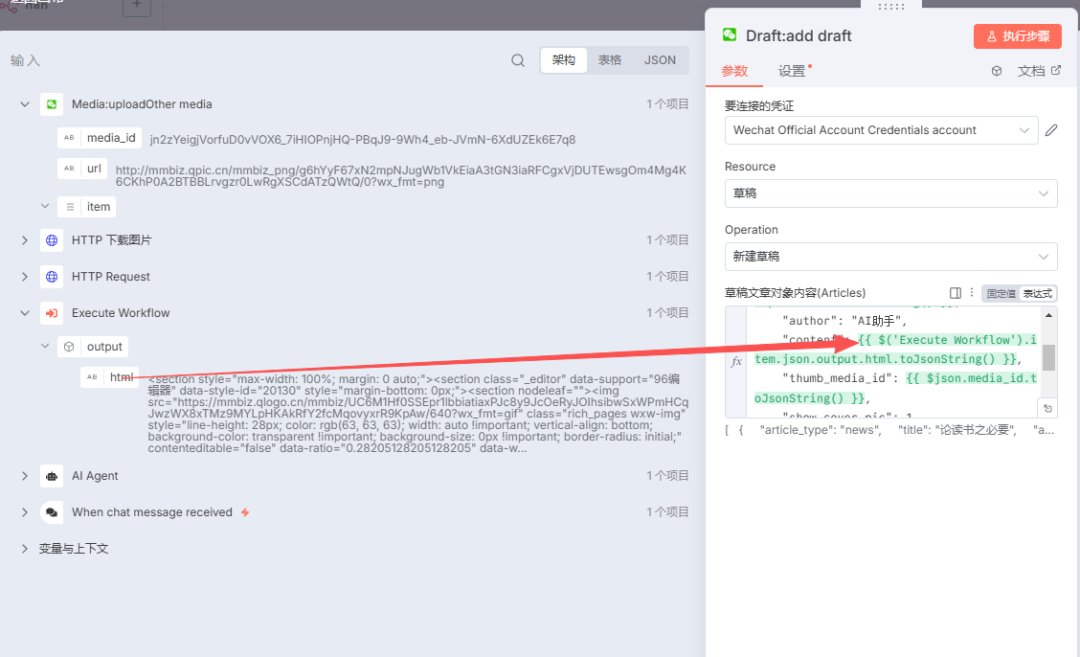
Task: Click the thumb_media_id expression in editor
Action: coord(895,388)
